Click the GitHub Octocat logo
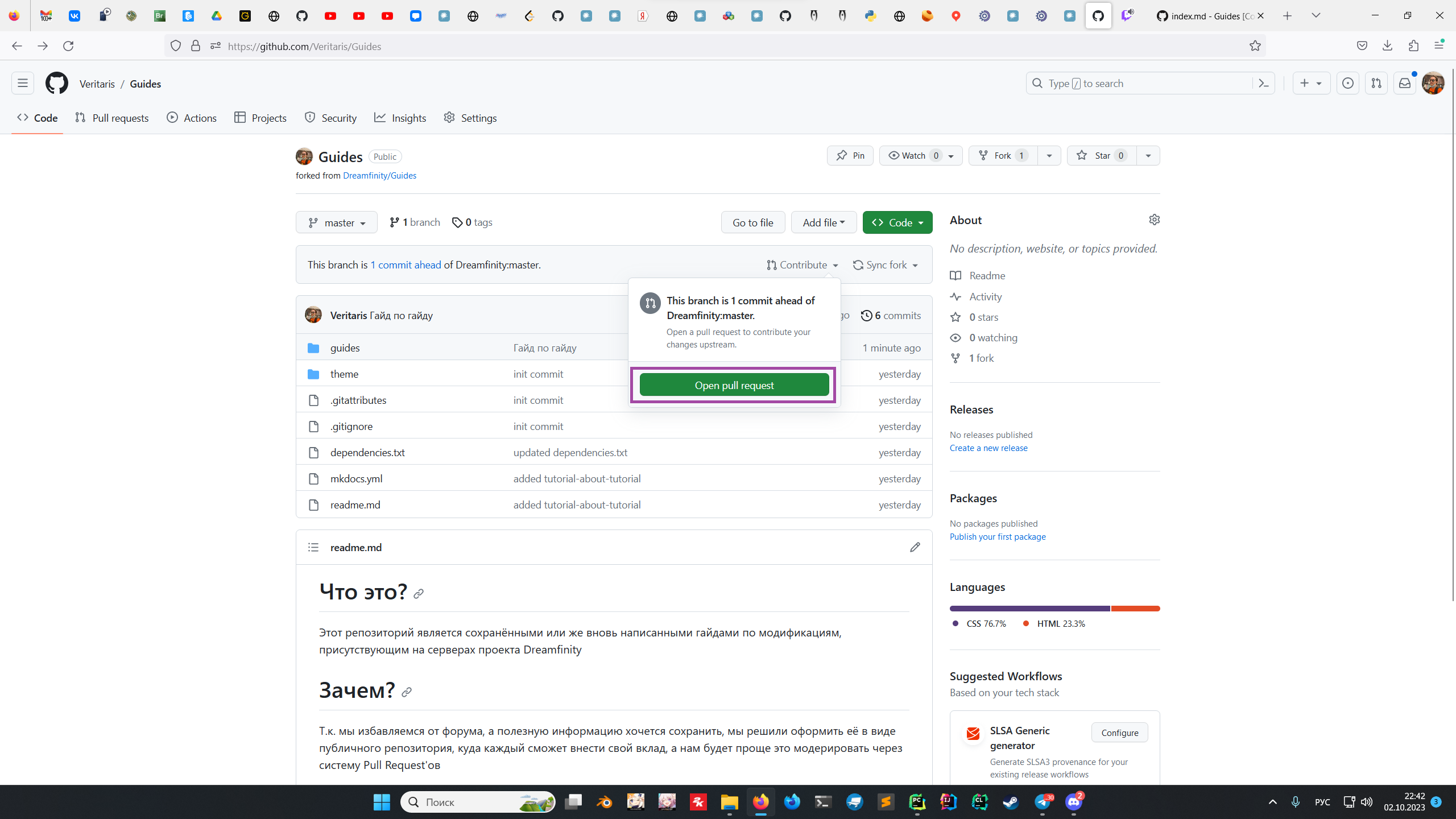Screen dimensions: 1456x819 56,84
